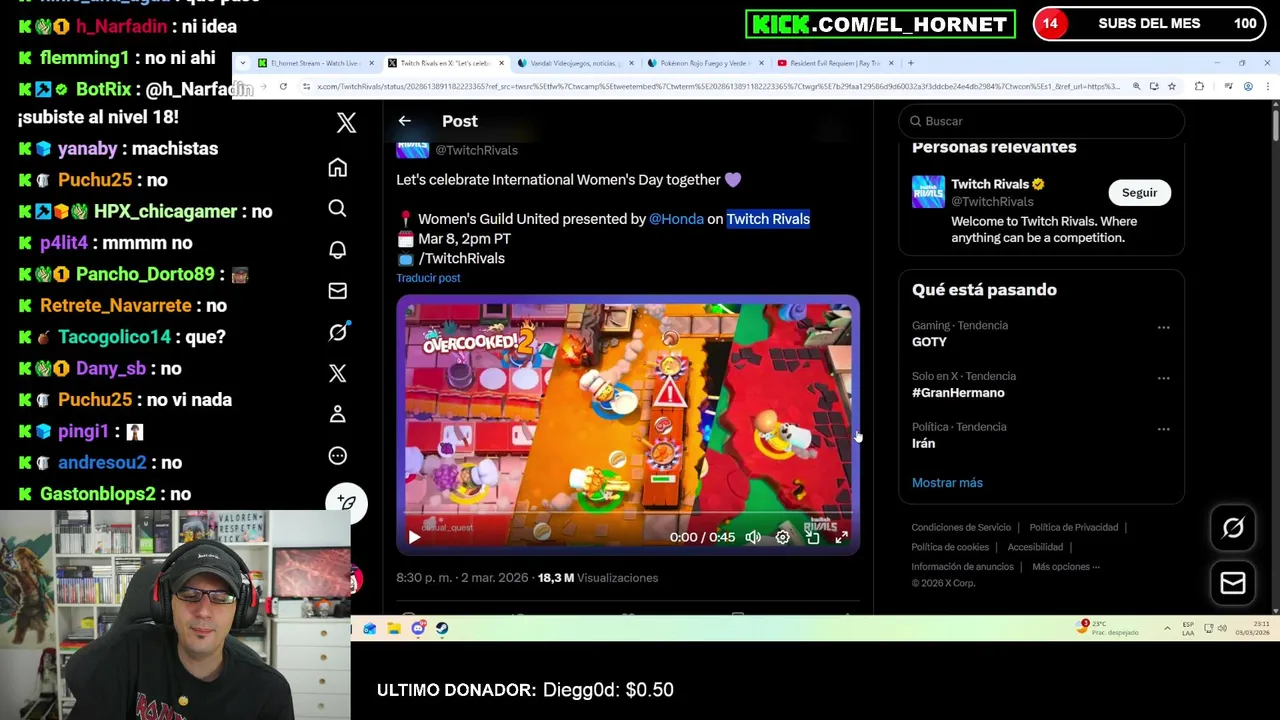Switch to the Vandal Videojuegos tab
This screenshot has height=720, width=1280.
coord(575,63)
